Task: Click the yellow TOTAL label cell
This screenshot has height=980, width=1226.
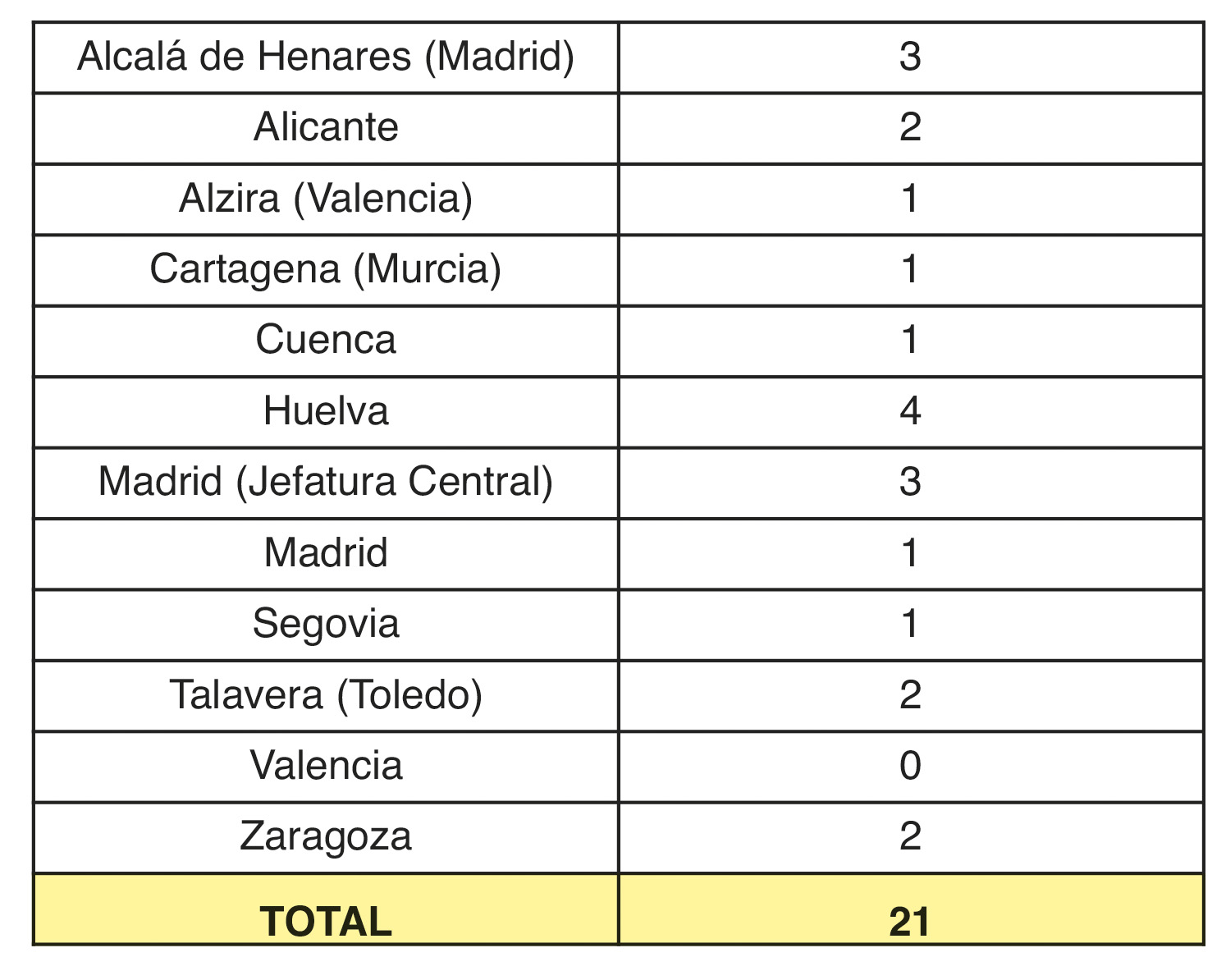Action: coord(326,909)
